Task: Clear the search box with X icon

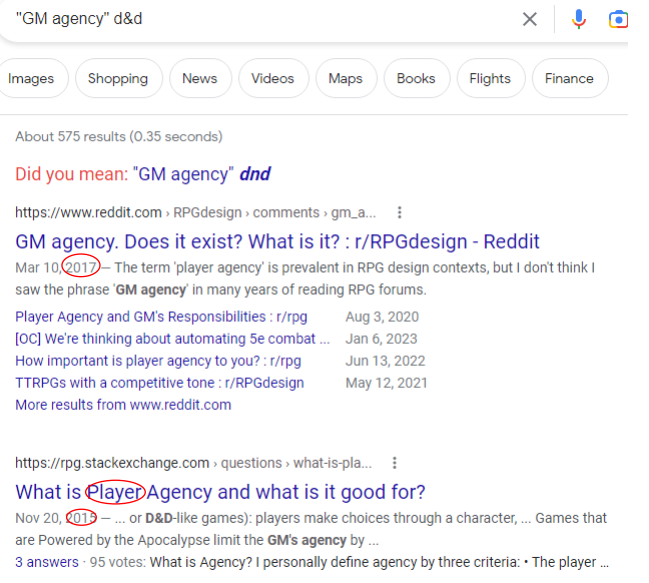Action: point(530,19)
